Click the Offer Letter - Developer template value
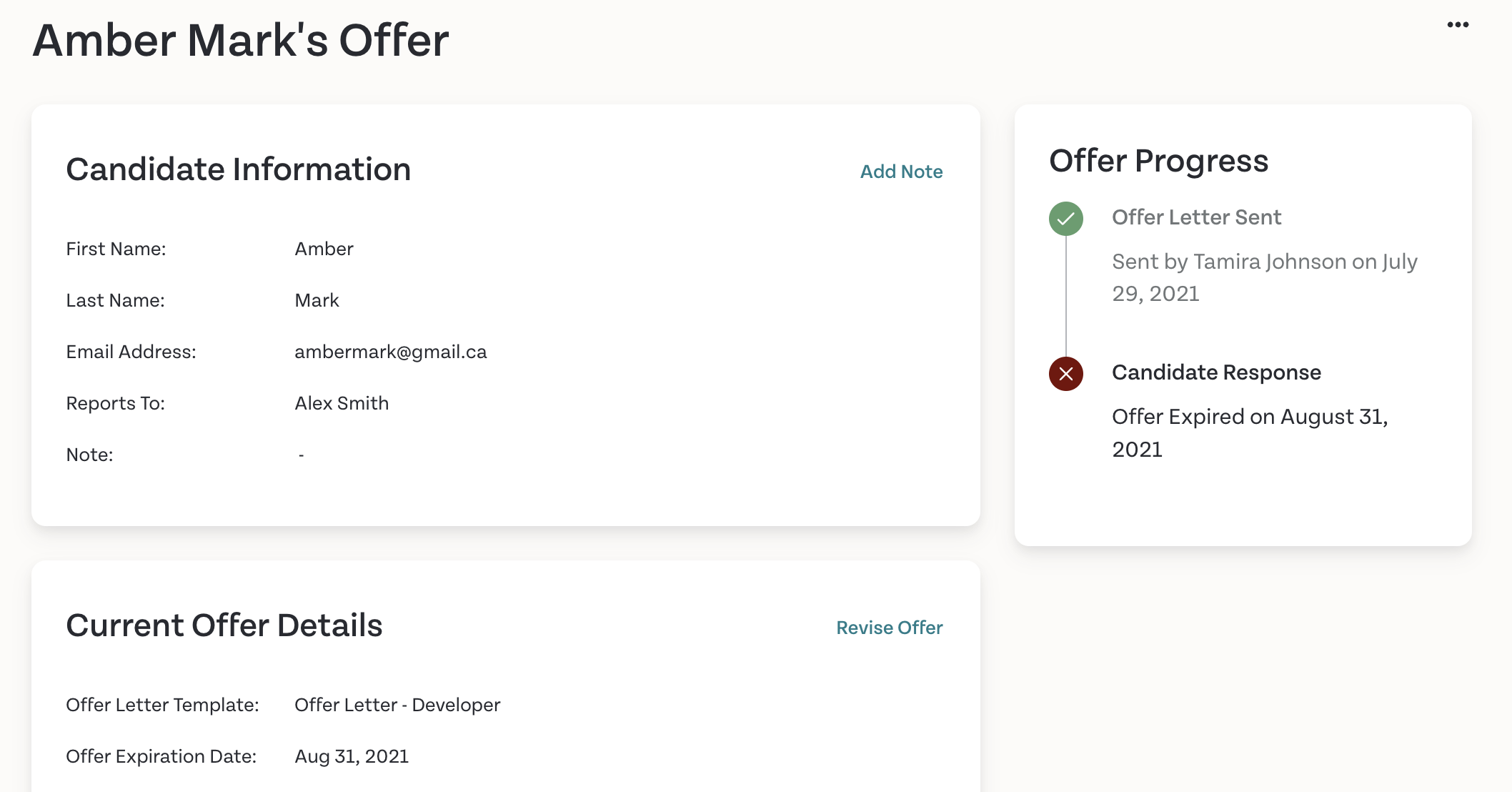 tap(397, 705)
